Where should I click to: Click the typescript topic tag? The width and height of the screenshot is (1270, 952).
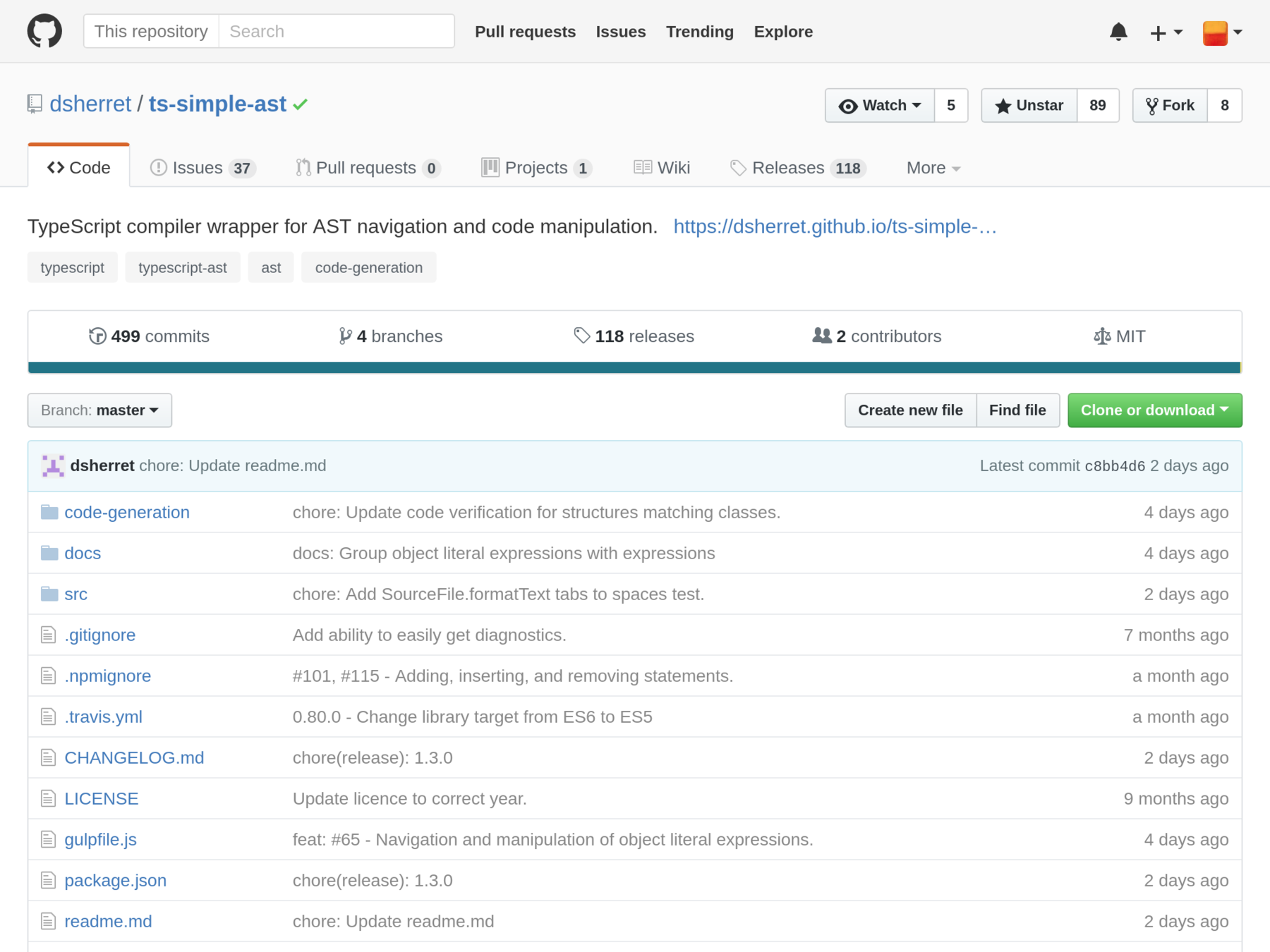pos(73,267)
